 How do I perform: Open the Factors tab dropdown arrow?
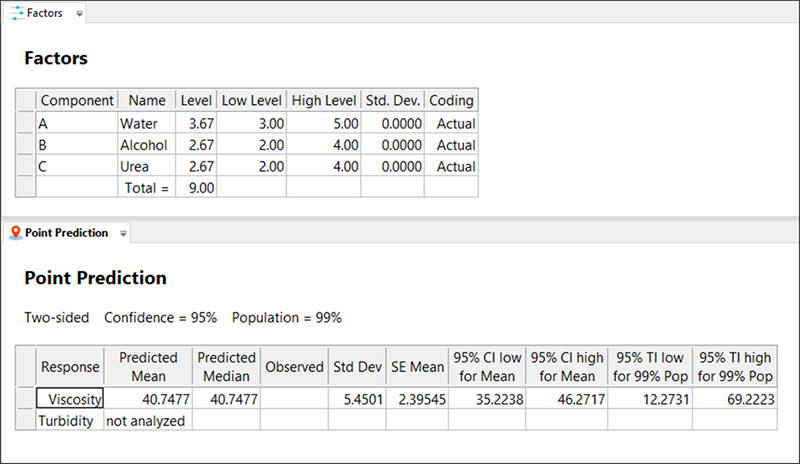tap(80, 13)
